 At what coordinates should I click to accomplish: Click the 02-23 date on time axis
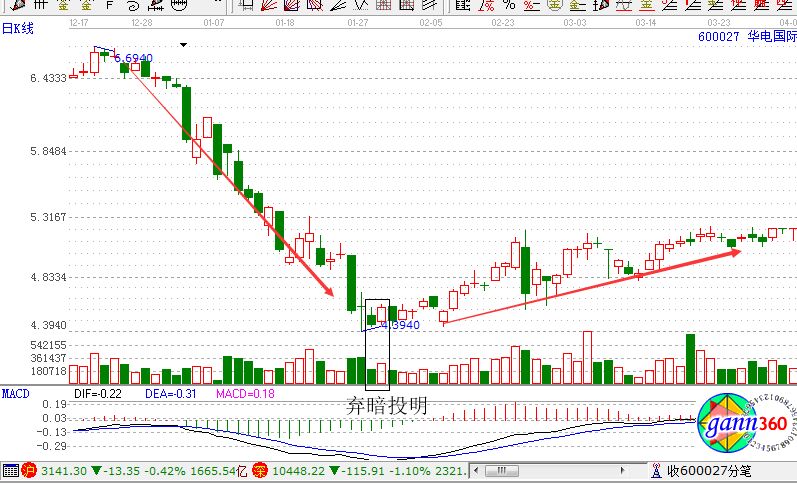click(x=502, y=21)
